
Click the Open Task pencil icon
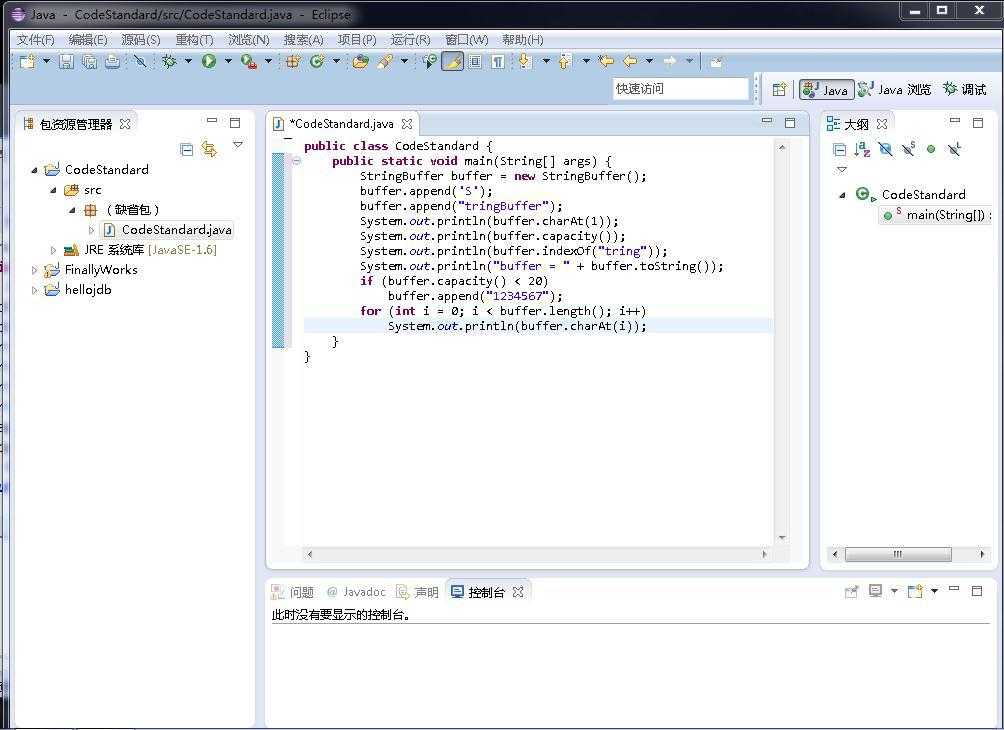385,61
